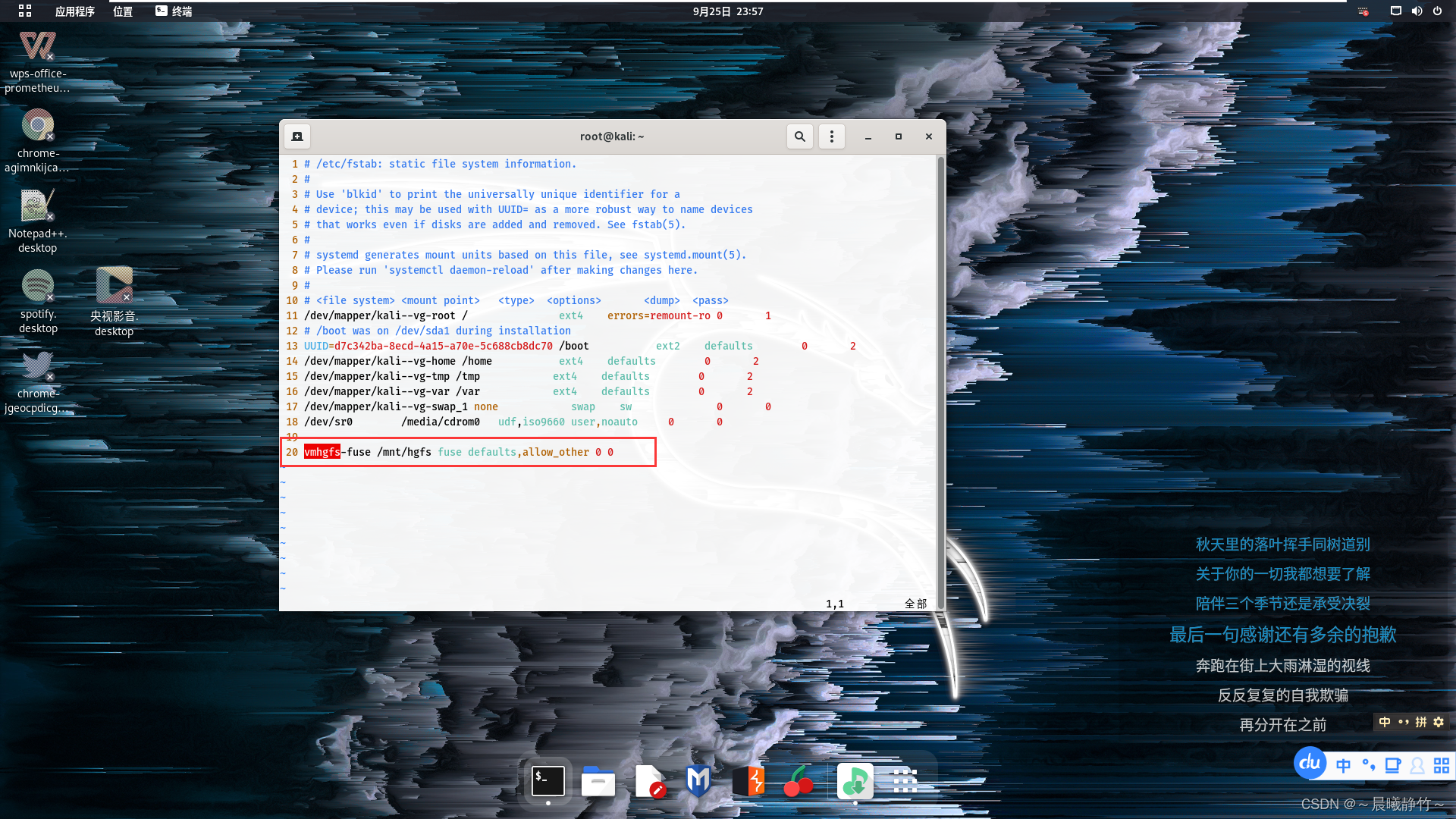Click the terminal taskbar icon
Screen dimensions: 1456x819
coord(547,780)
